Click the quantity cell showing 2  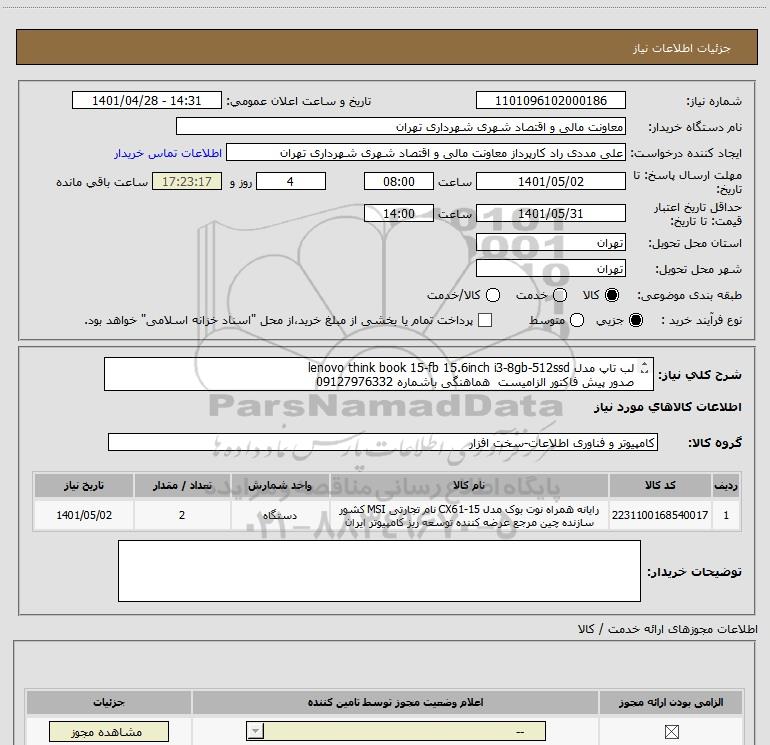[182, 515]
